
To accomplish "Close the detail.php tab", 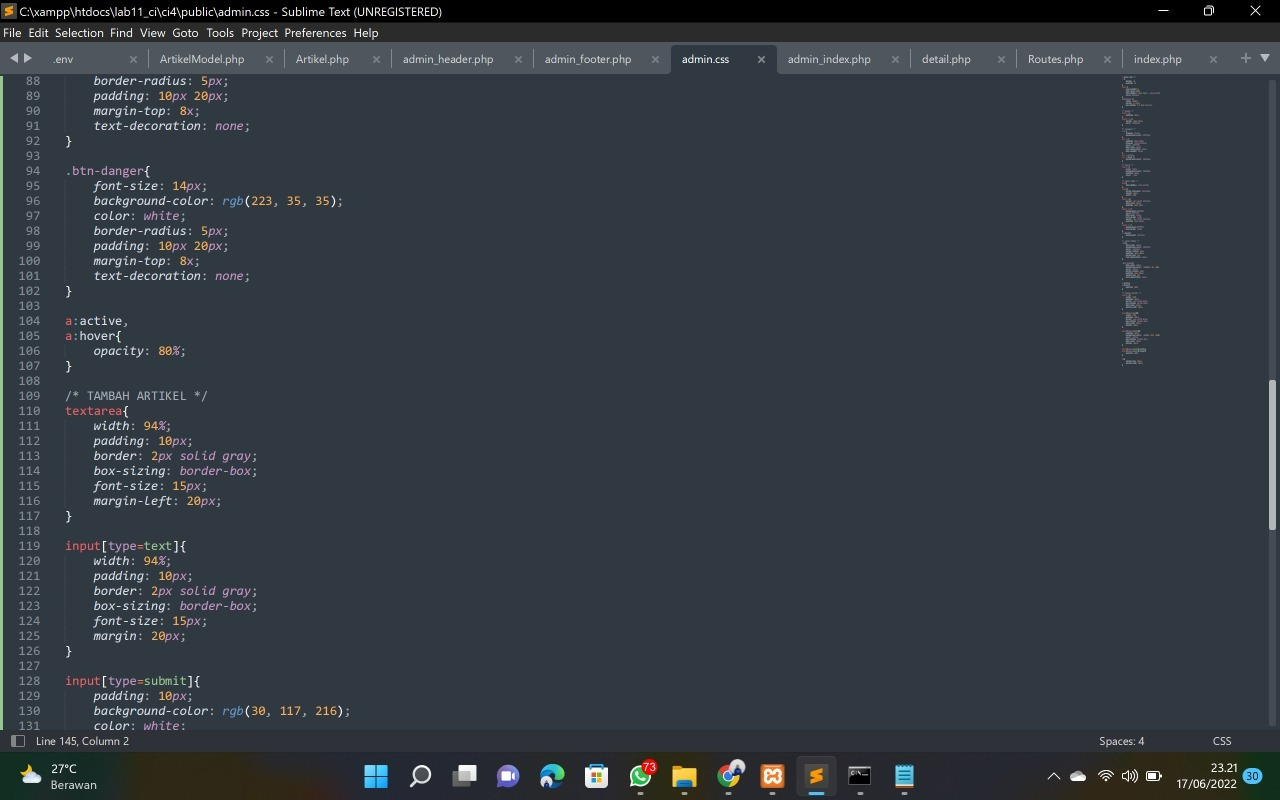I will coord(1001,60).
